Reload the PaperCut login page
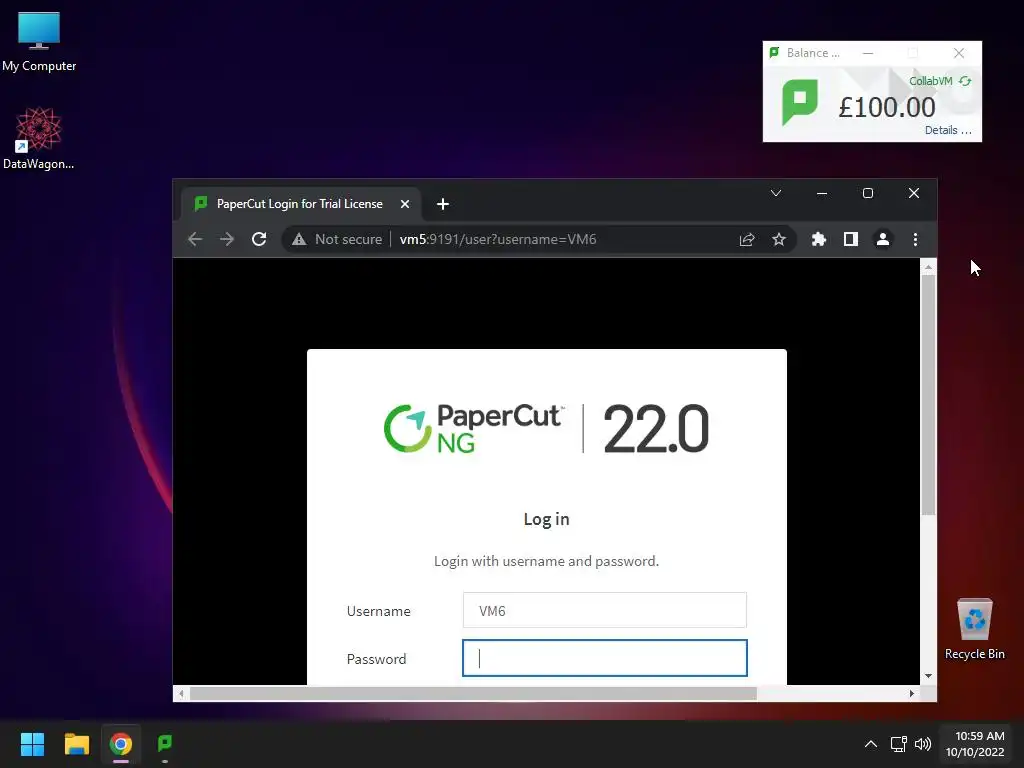 pyautogui.click(x=259, y=239)
